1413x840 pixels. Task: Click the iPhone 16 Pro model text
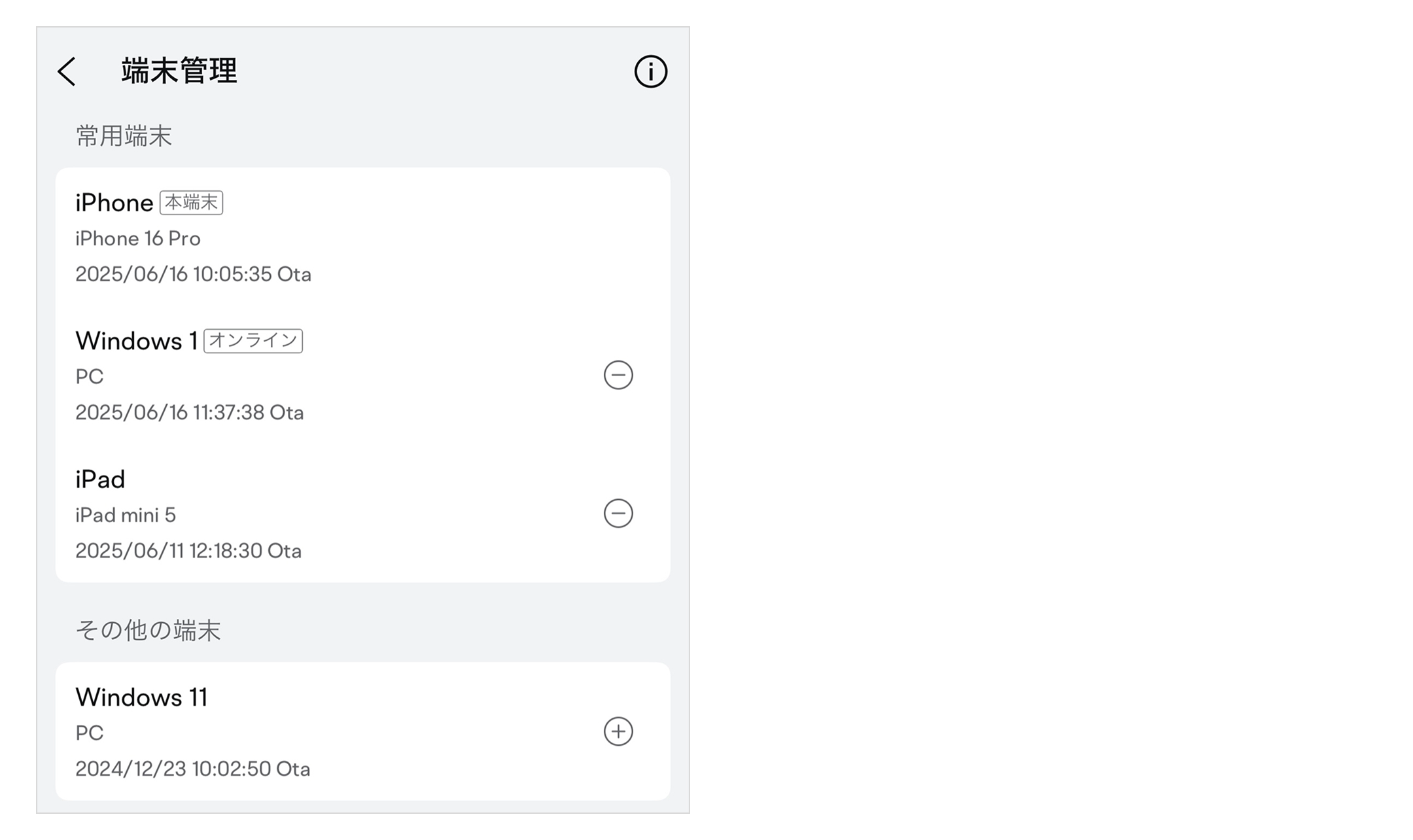(138, 239)
